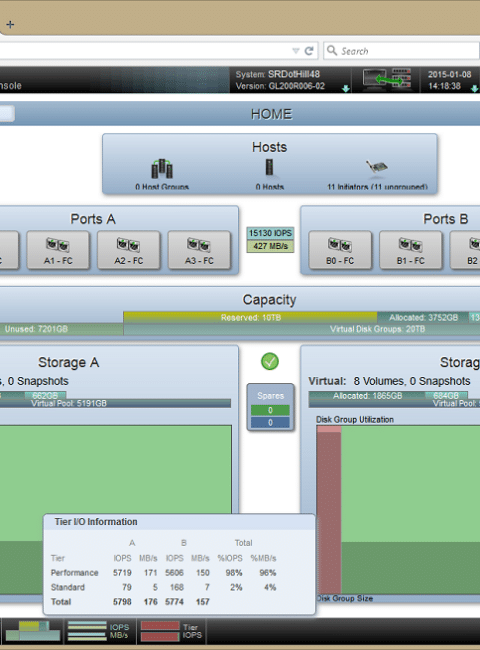Click the blue Spares count box
Viewport: 480px width, 650px height.
[x=270, y=422]
